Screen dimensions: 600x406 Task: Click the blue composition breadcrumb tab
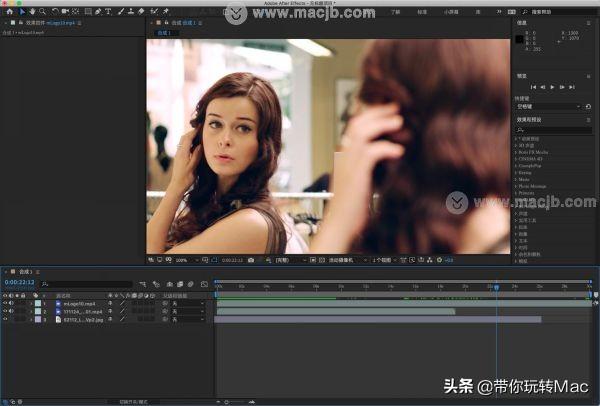(x=164, y=33)
